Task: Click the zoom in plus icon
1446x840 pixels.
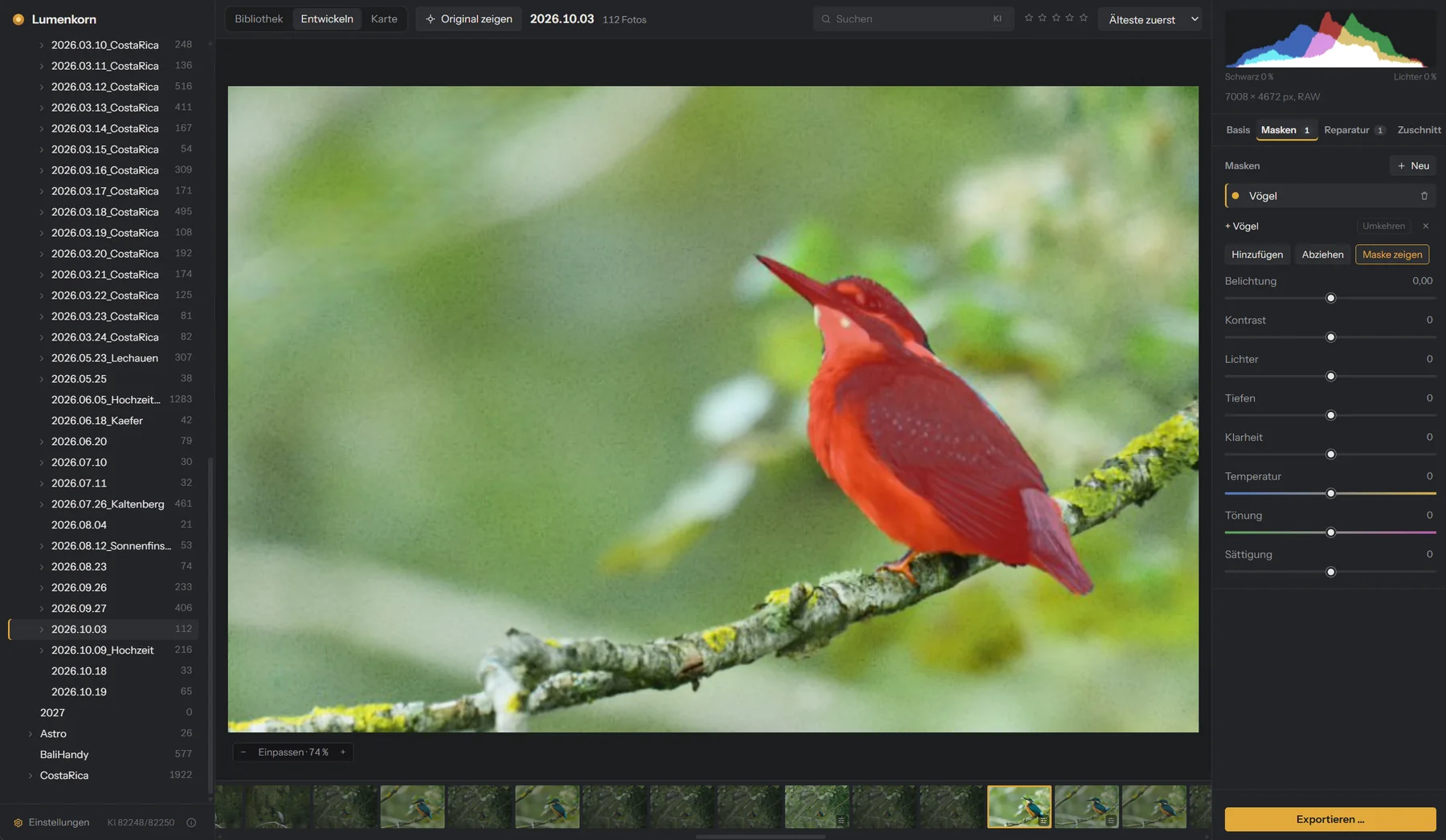Action: 343,752
